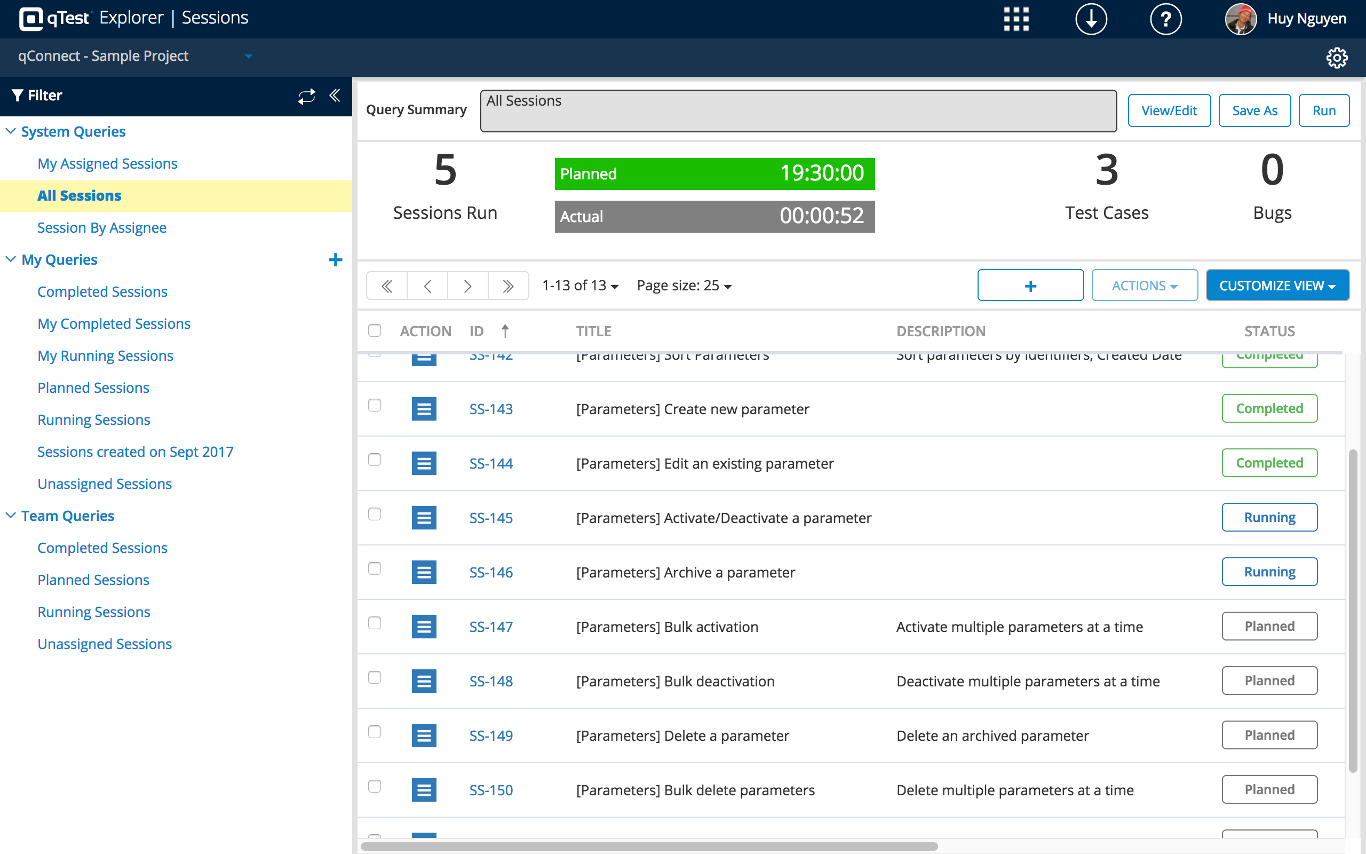Add a new query under My Queries
This screenshot has width=1366, height=854.
pyautogui.click(x=335, y=260)
